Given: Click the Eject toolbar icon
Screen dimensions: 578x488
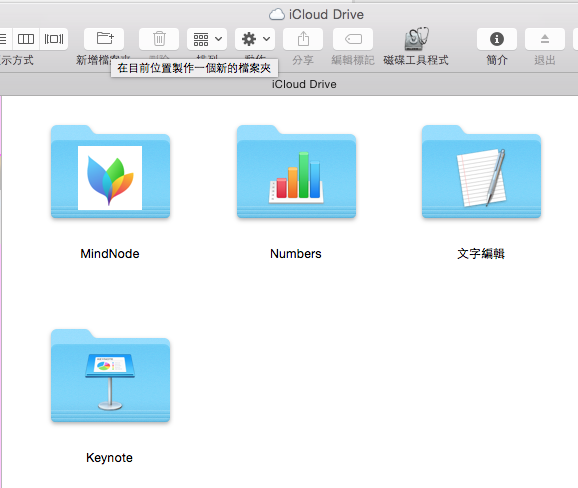Looking at the screenshot, I should [x=545, y=39].
